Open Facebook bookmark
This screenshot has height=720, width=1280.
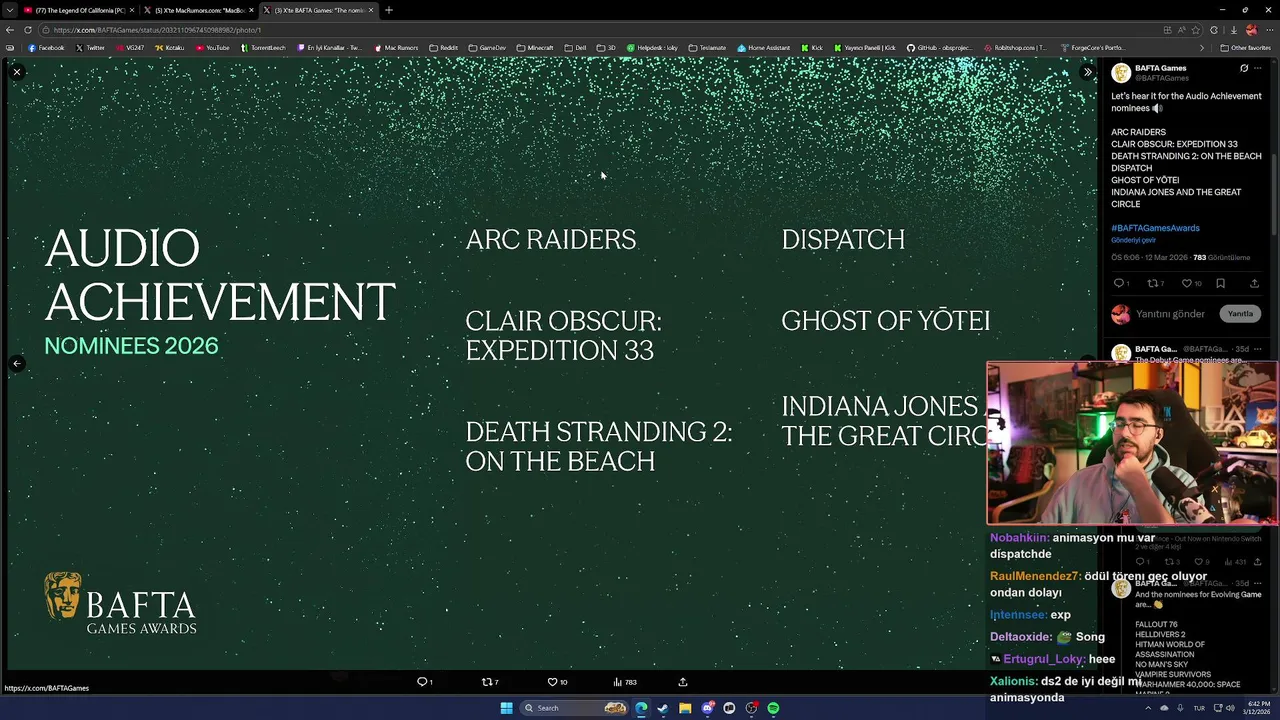click(46, 48)
